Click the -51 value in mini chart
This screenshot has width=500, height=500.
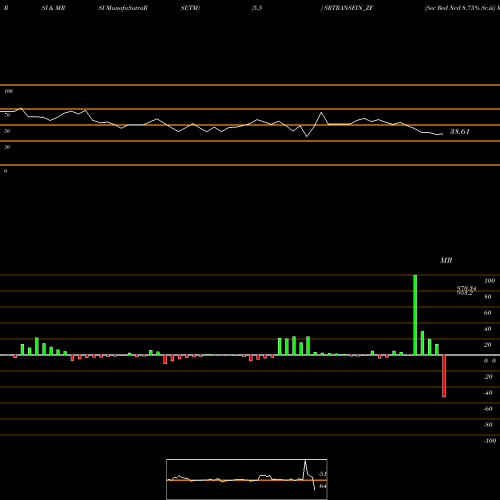[x=322, y=474]
